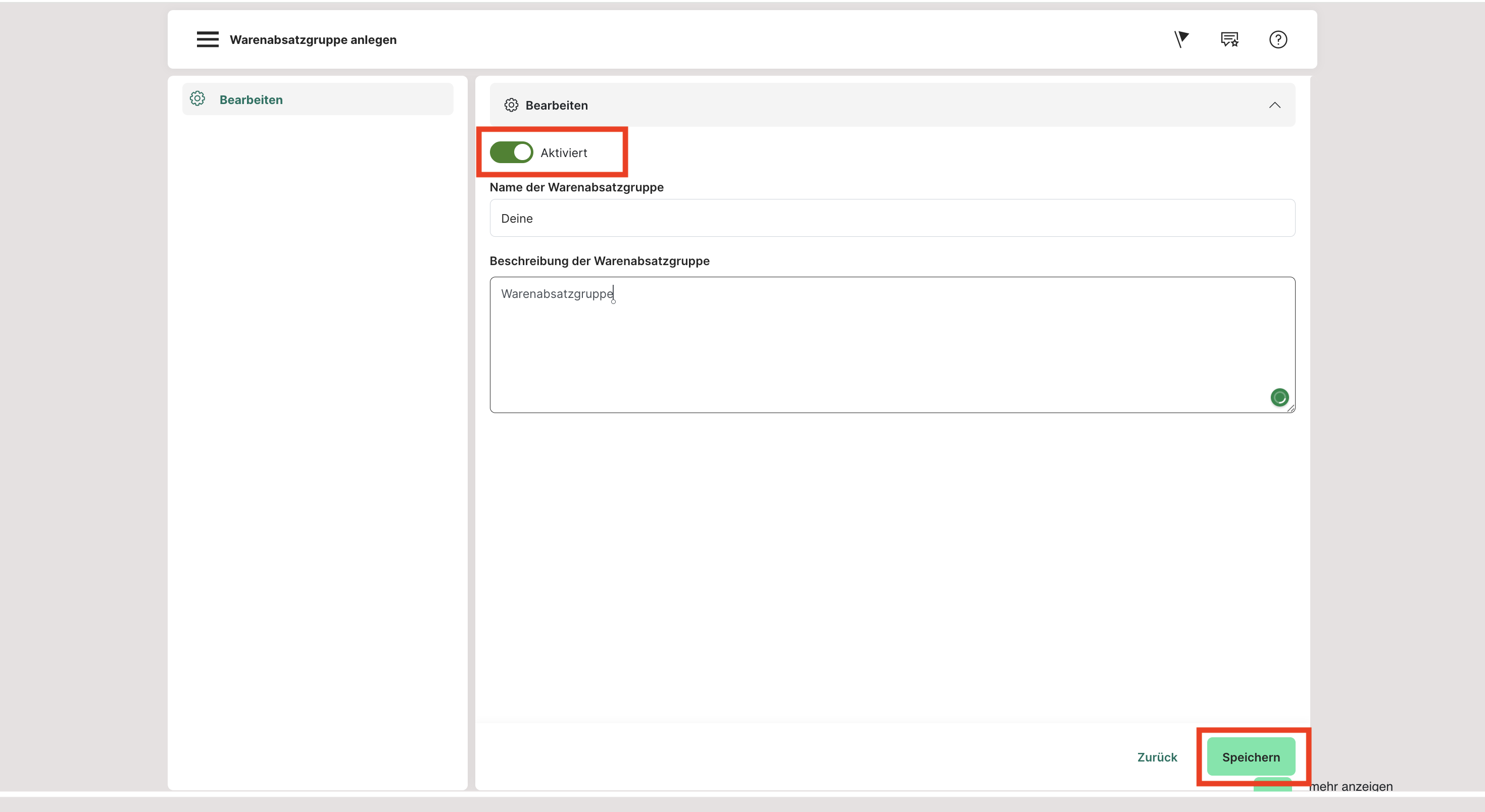Click the Zurück link
This screenshot has height=812, width=1485.
tap(1156, 756)
